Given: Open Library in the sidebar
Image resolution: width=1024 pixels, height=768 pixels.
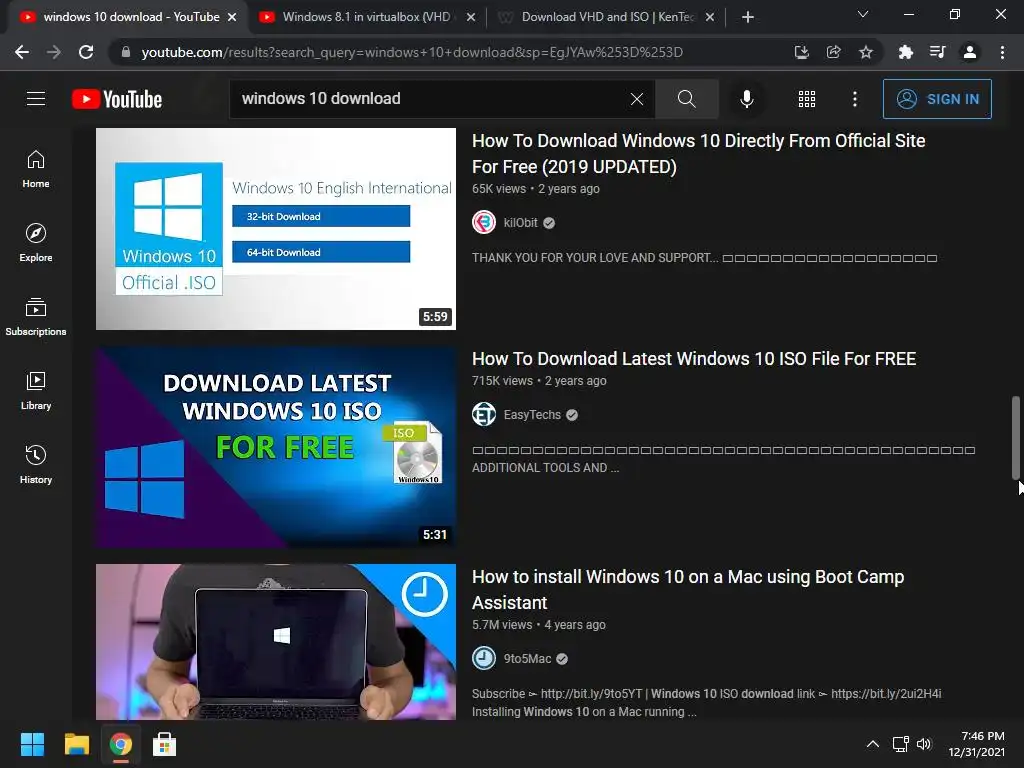Looking at the screenshot, I should click(x=36, y=391).
